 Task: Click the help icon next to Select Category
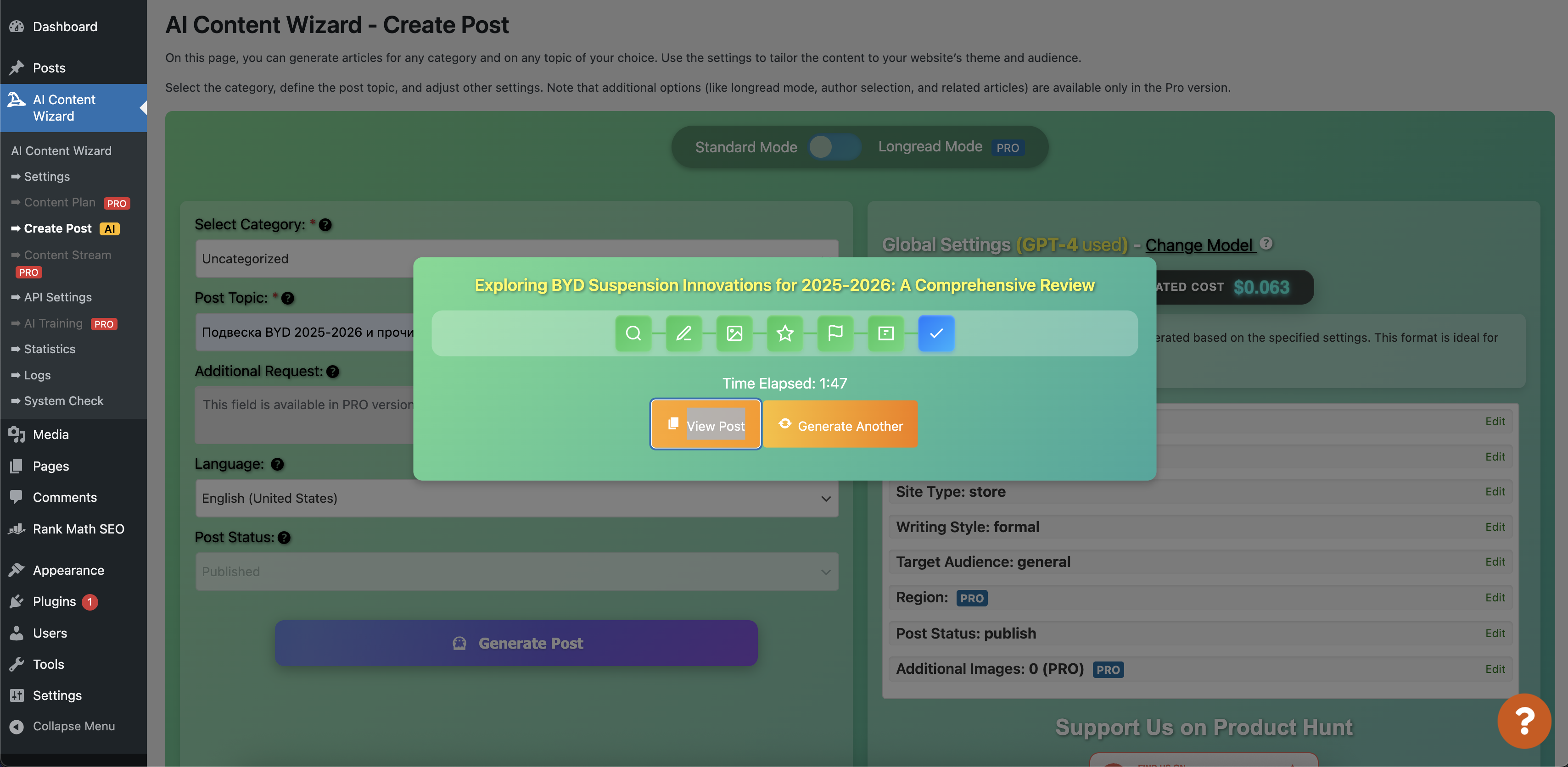coord(325,224)
